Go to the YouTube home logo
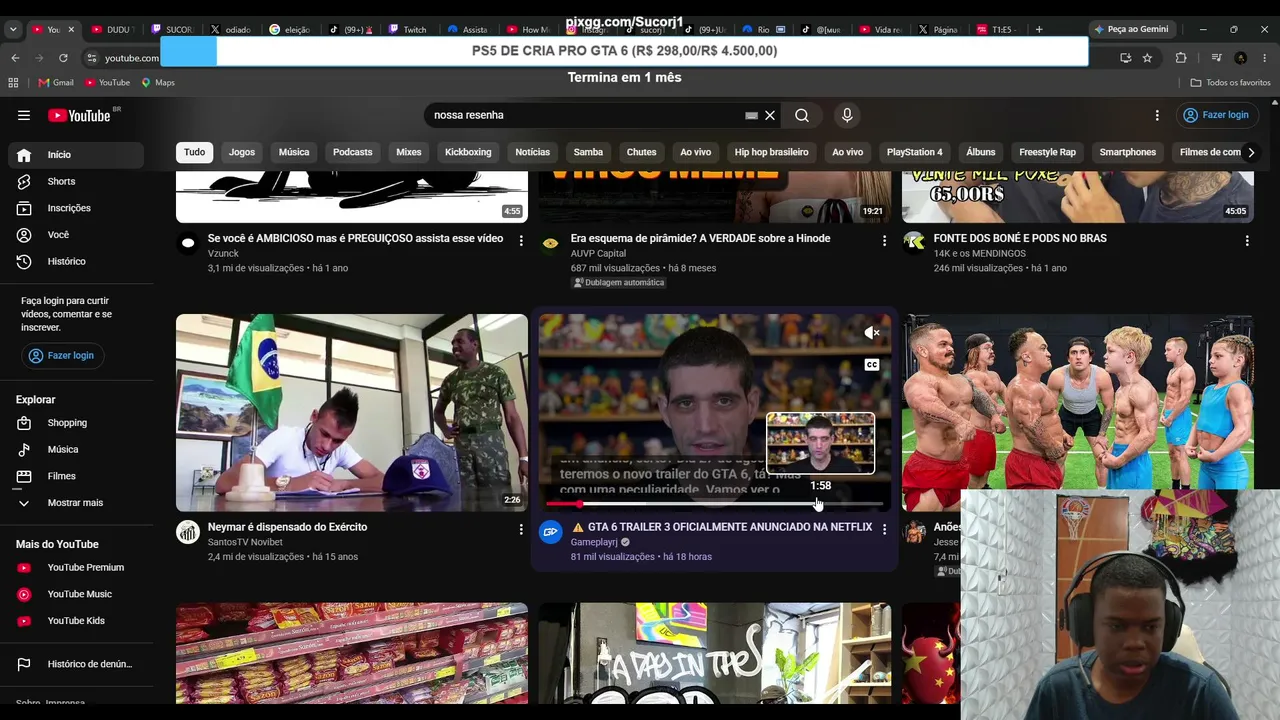The width and height of the screenshot is (1280, 720). tap(79, 115)
